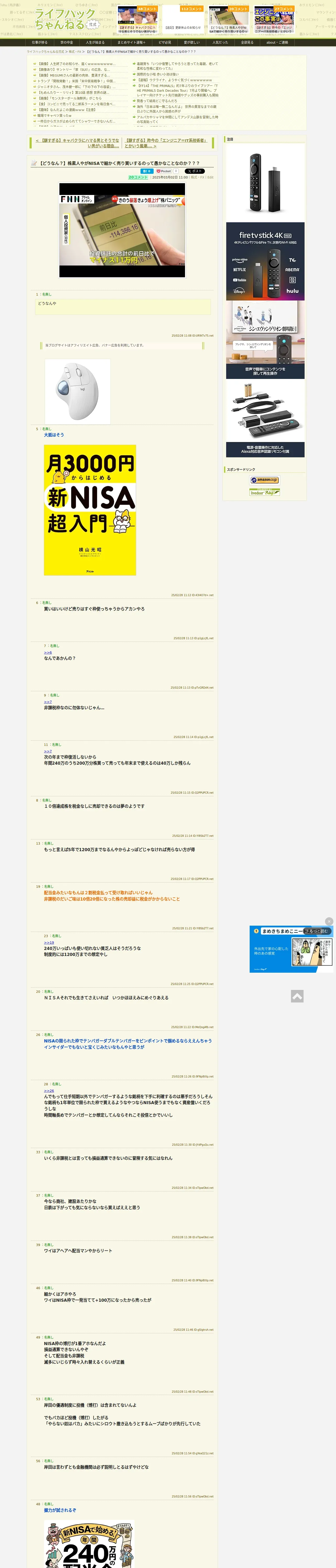The width and height of the screenshot is (336, 1568).
Task: Open the 人生が捗まる navigation menu
Action: (95, 43)
